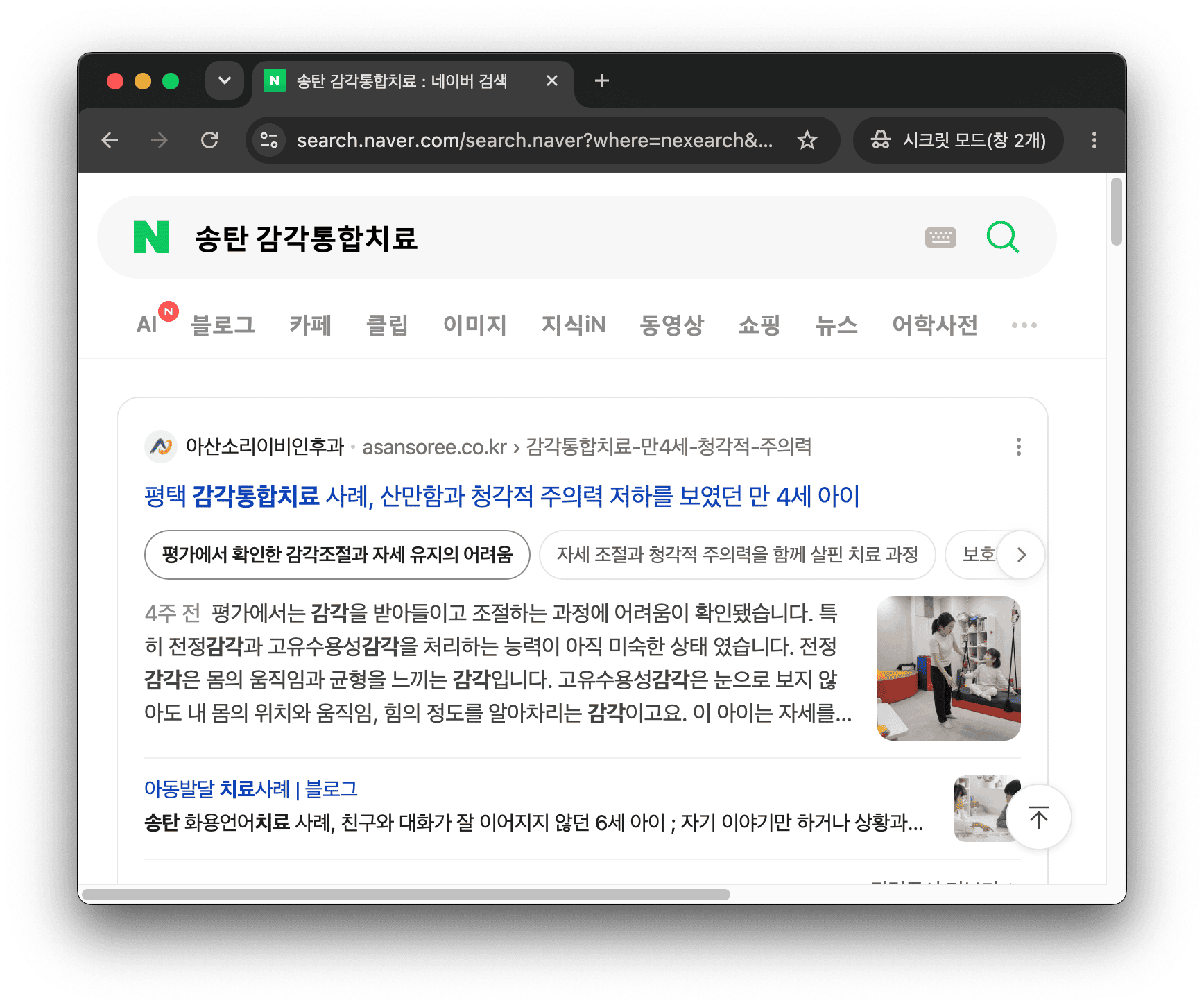This screenshot has width=1204, height=1007.
Task: Open the 아산소리이비인후과 source name
Action: (265, 446)
